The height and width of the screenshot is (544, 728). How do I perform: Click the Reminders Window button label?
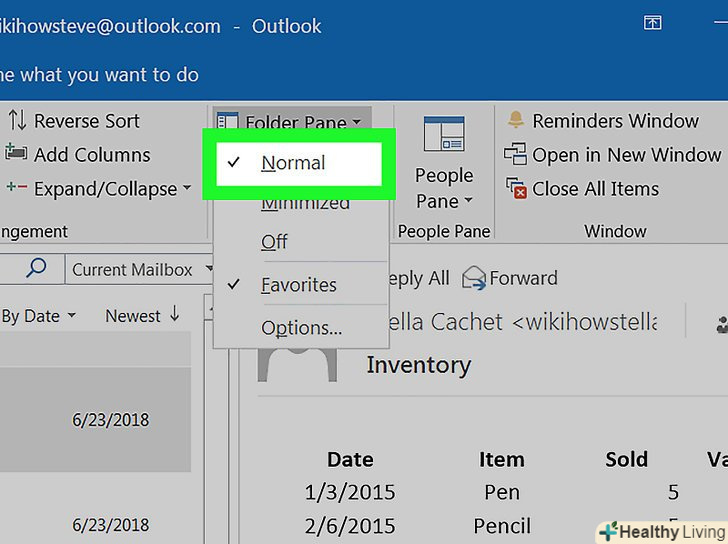[x=615, y=121]
